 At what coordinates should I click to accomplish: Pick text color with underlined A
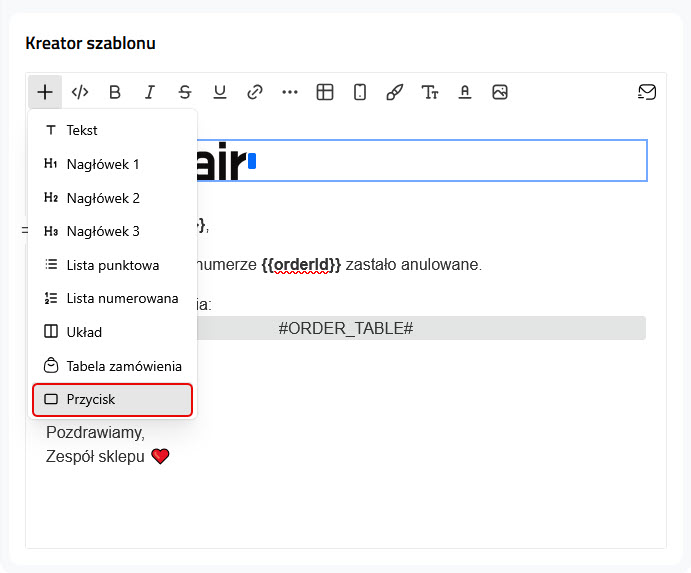tap(465, 92)
